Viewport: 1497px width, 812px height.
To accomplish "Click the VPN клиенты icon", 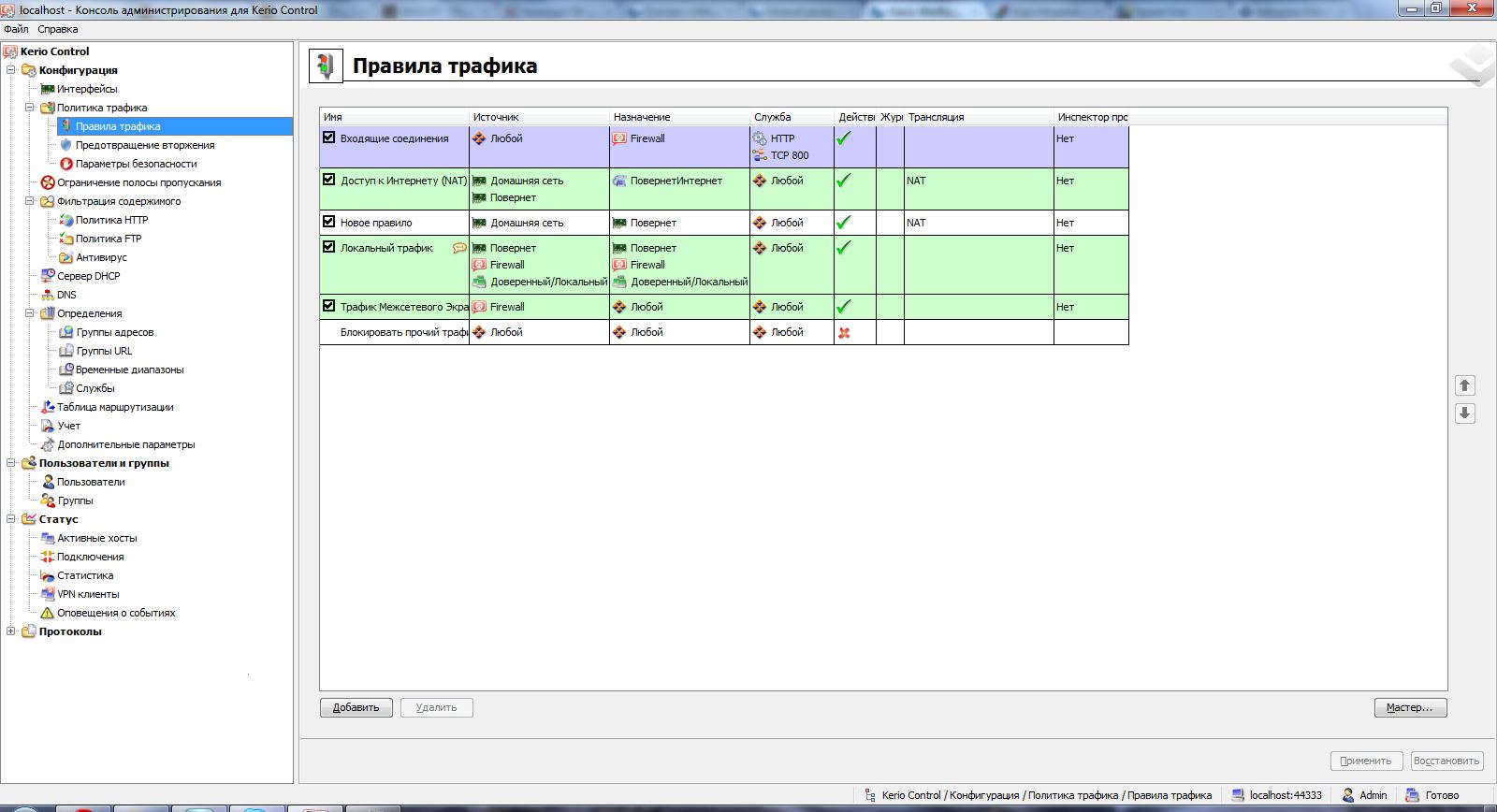I will pyautogui.click(x=48, y=594).
